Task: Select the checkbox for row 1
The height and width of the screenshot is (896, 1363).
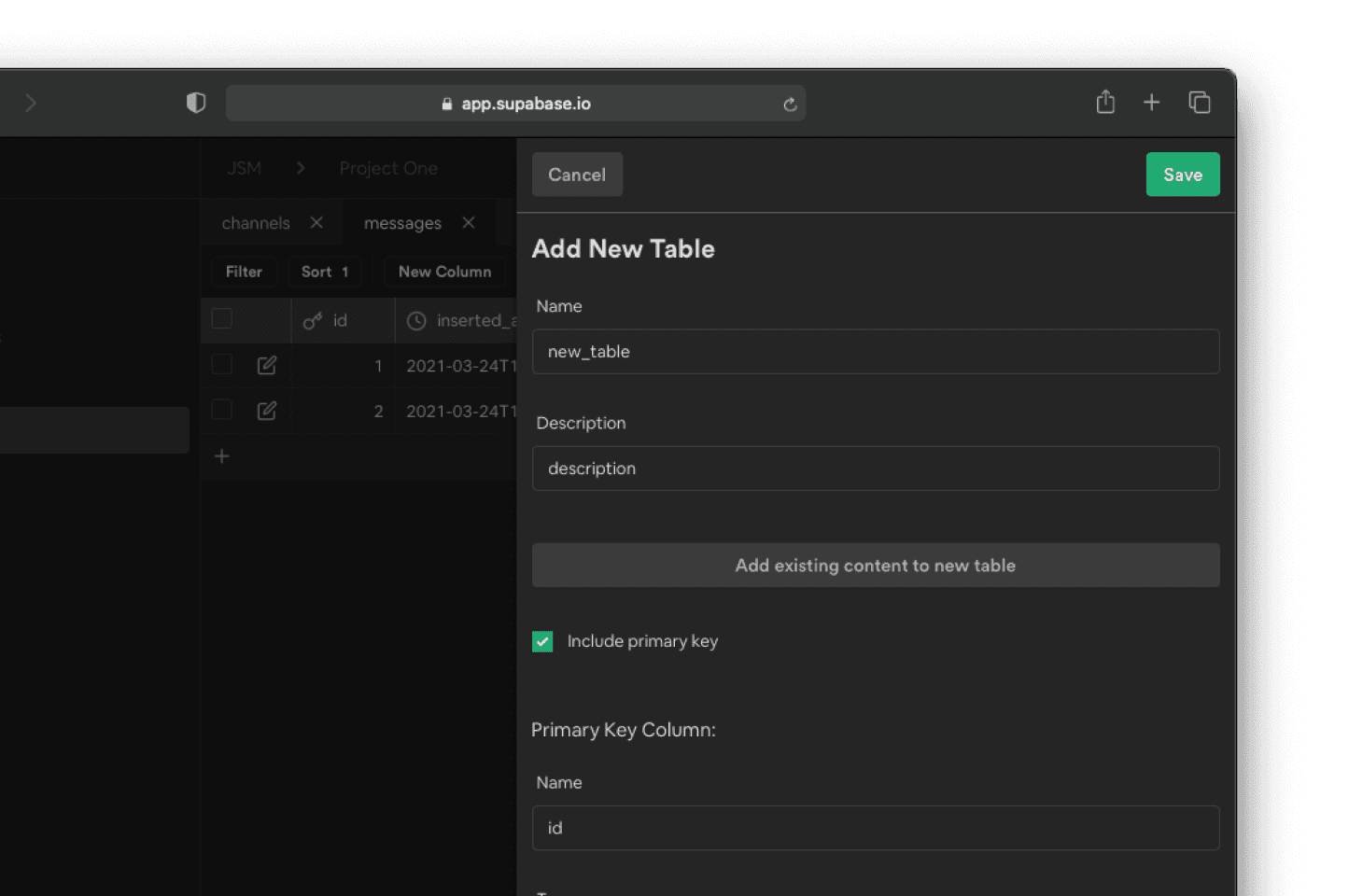Action: [222, 364]
